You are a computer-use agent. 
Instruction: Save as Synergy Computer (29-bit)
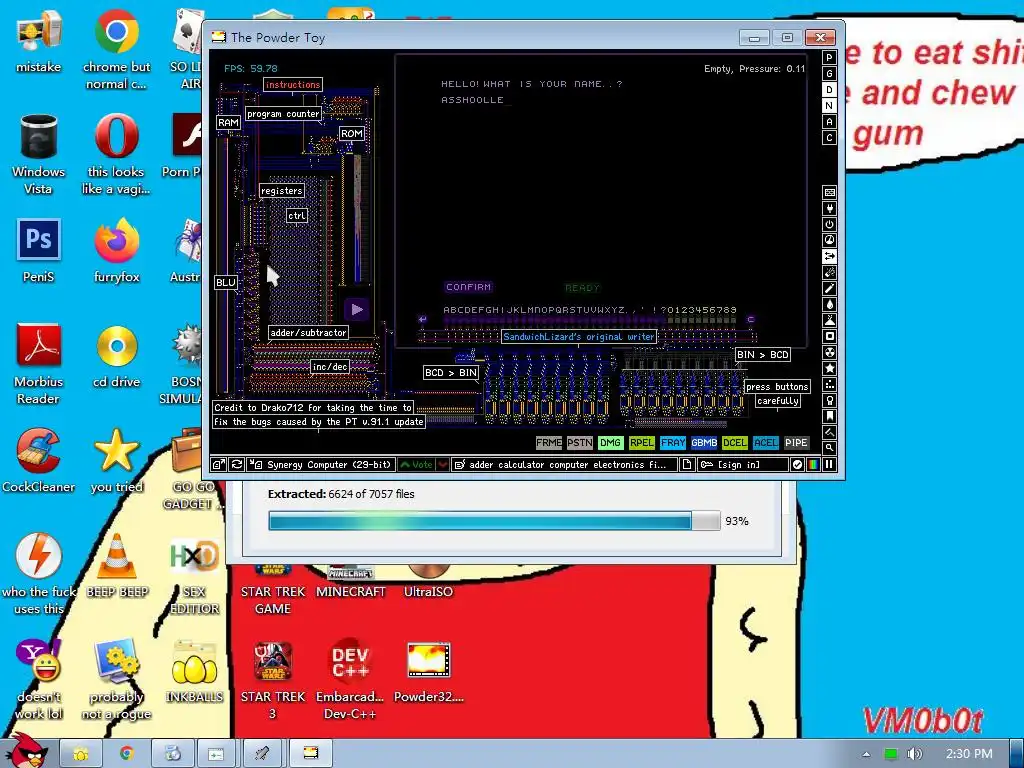click(321, 464)
